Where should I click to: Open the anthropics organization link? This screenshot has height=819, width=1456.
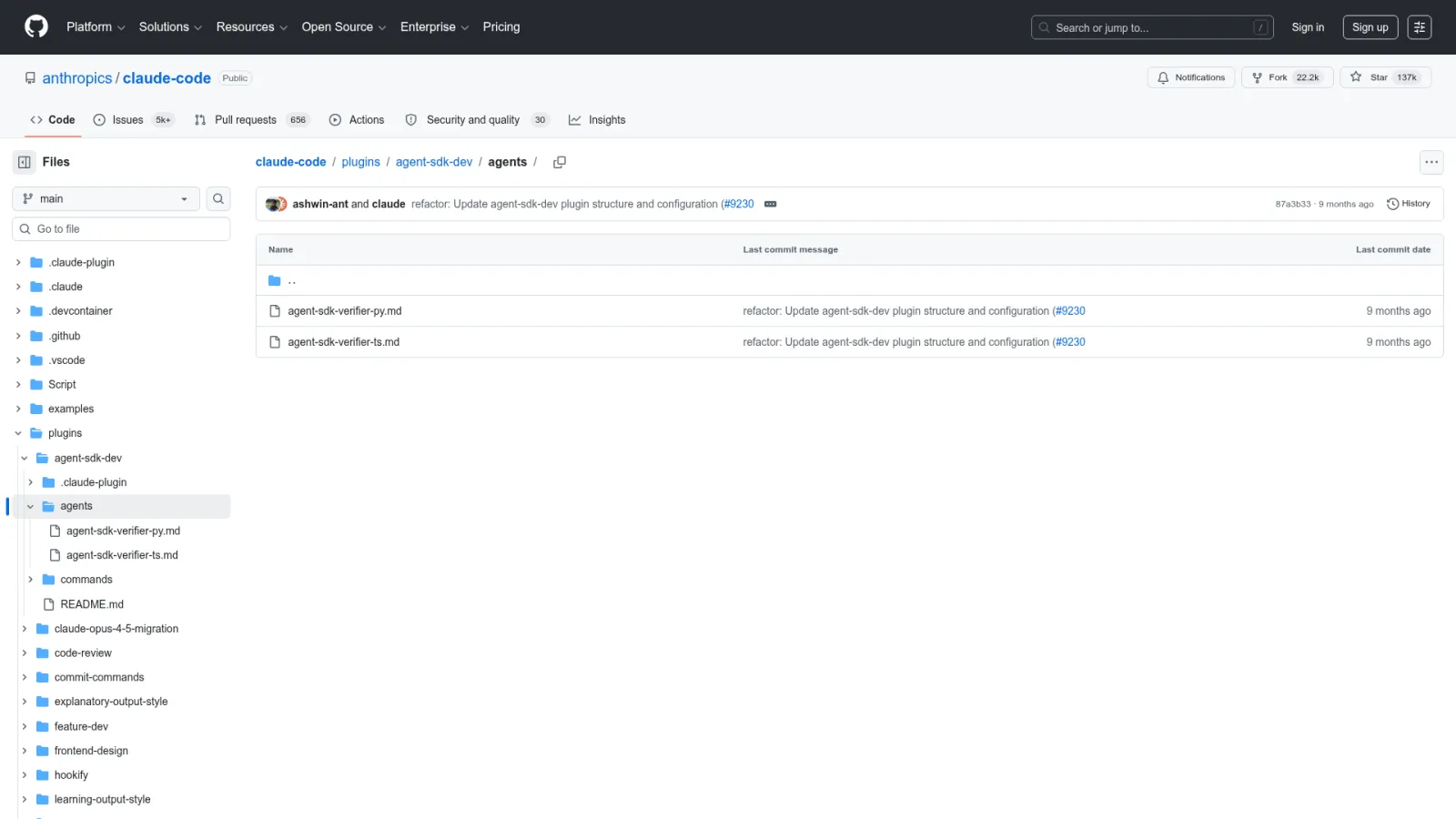tap(77, 78)
